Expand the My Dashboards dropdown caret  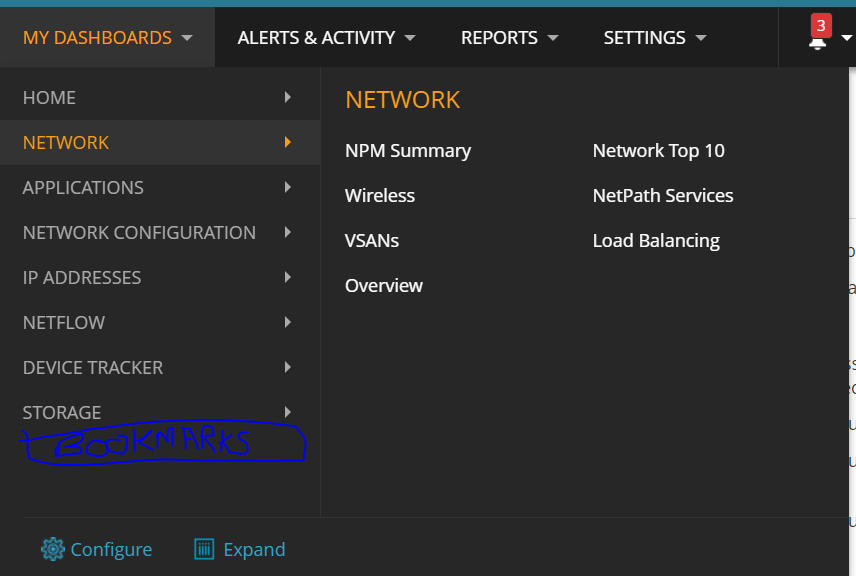(x=187, y=38)
